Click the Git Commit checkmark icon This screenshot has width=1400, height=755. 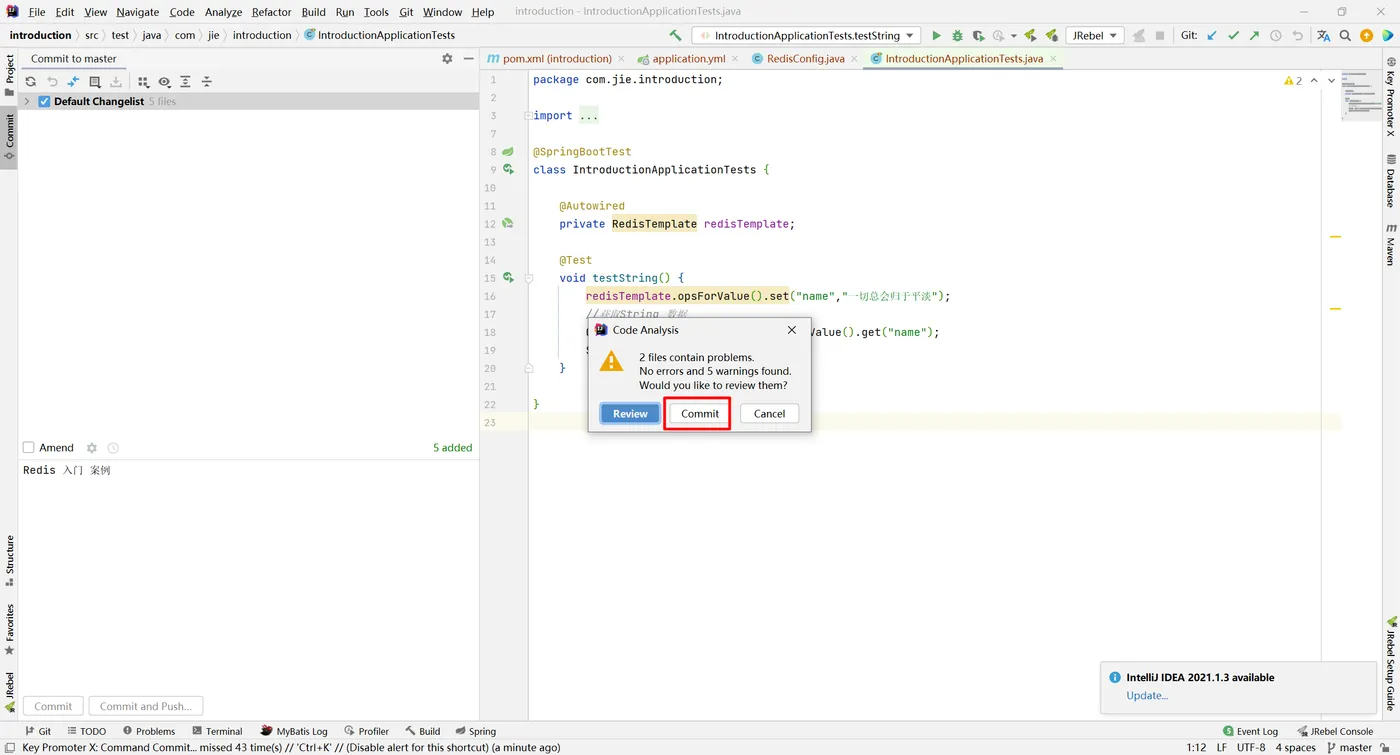pos(1233,35)
